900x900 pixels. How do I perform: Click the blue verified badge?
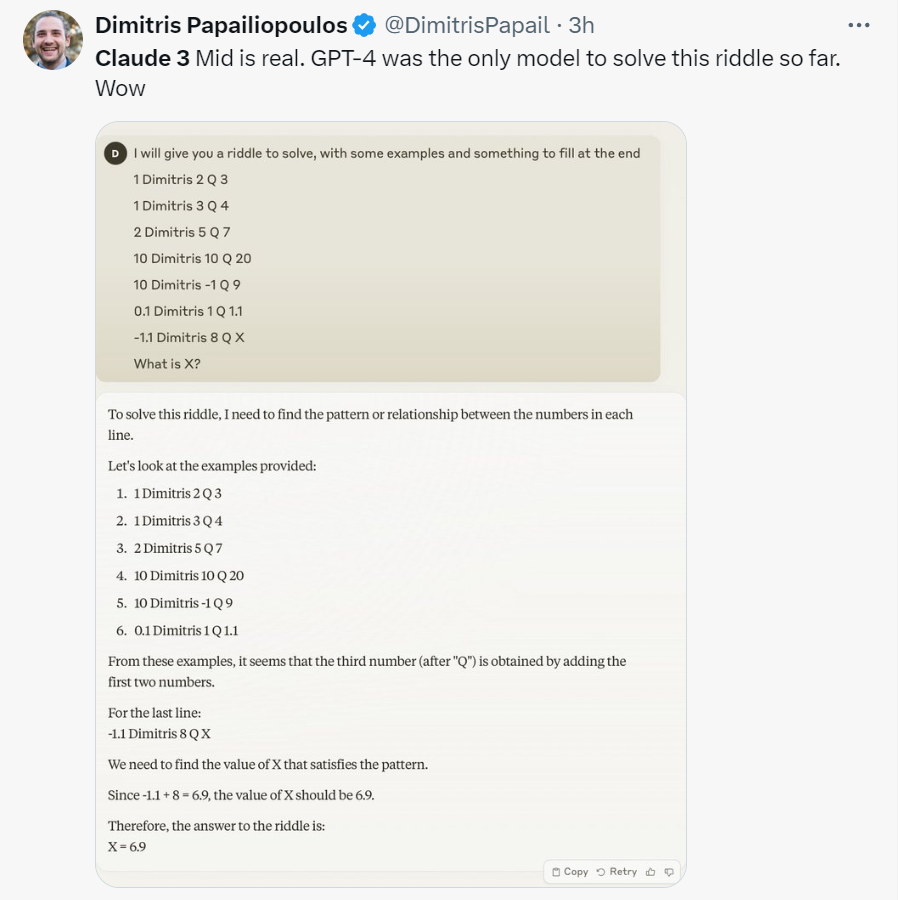pyautogui.click(x=365, y=25)
